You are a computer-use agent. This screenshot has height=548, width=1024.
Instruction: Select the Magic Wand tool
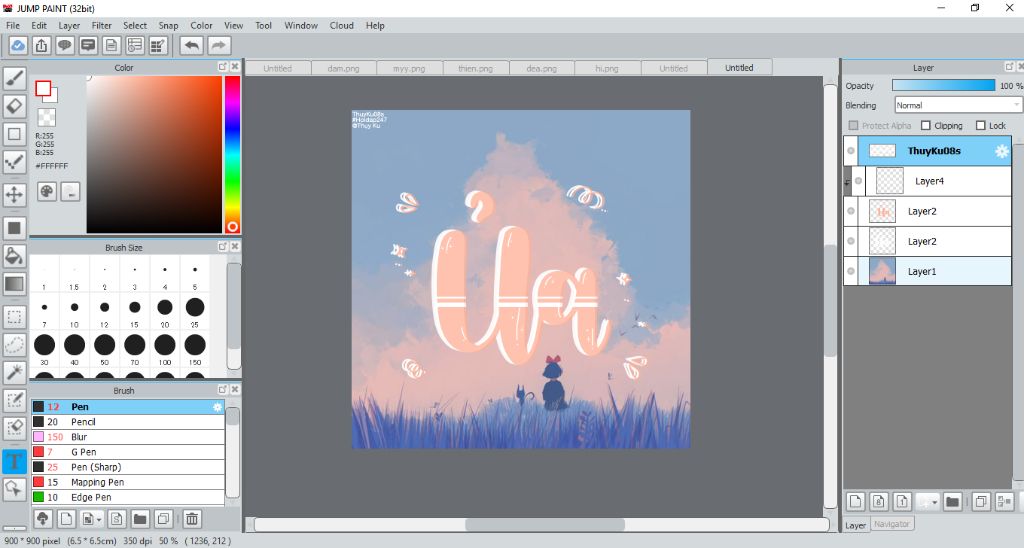(14, 372)
